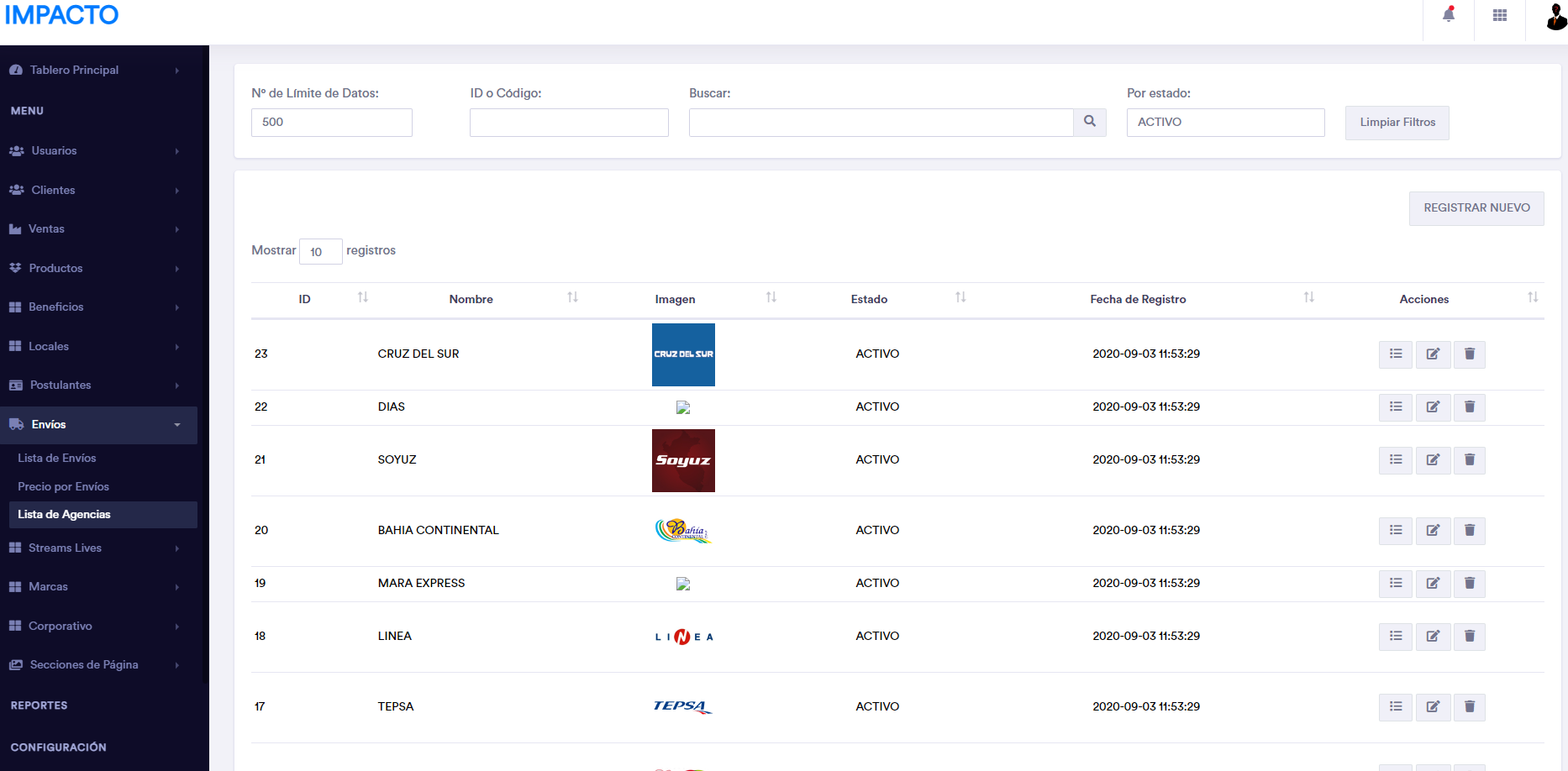Click the Limpiar Filtros button
The width and height of the screenshot is (1568, 771).
pyautogui.click(x=1397, y=123)
